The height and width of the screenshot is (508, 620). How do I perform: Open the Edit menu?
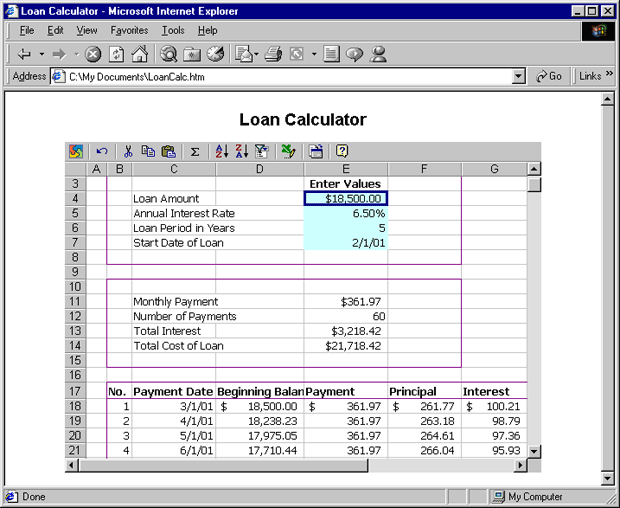click(55, 30)
